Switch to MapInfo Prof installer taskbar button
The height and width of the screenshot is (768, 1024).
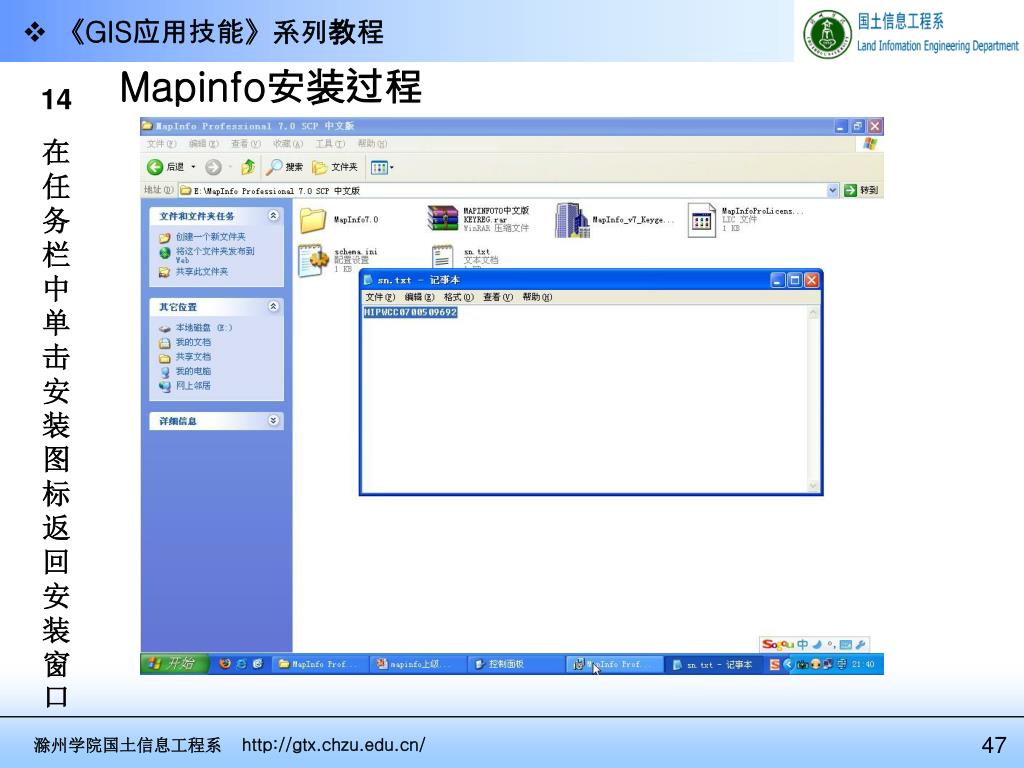[614, 664]
